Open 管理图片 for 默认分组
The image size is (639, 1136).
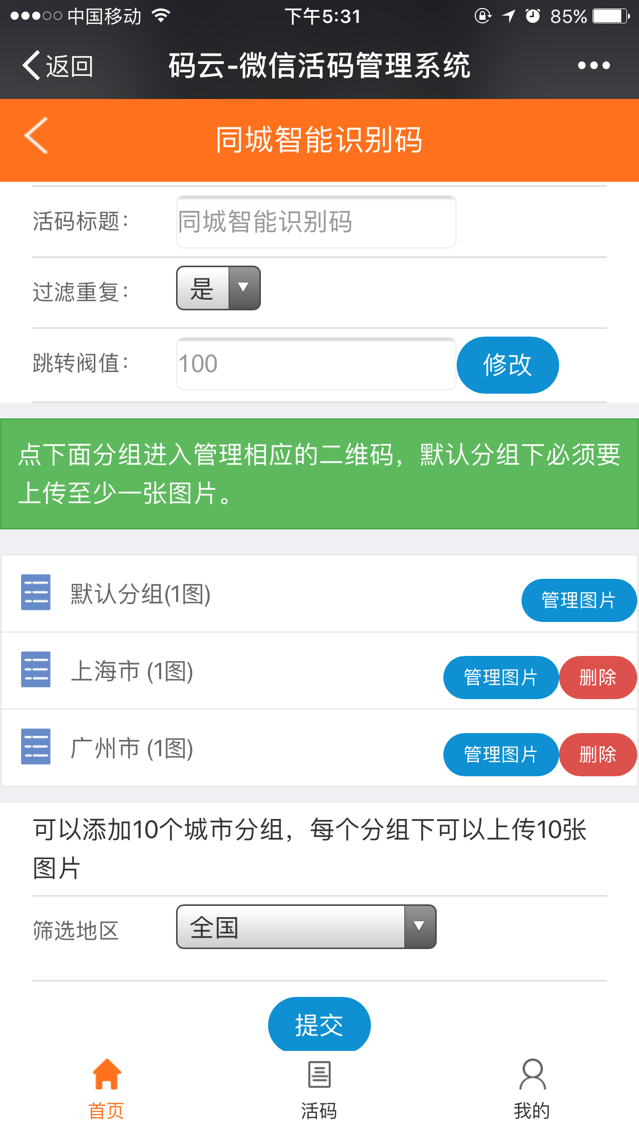578,600
